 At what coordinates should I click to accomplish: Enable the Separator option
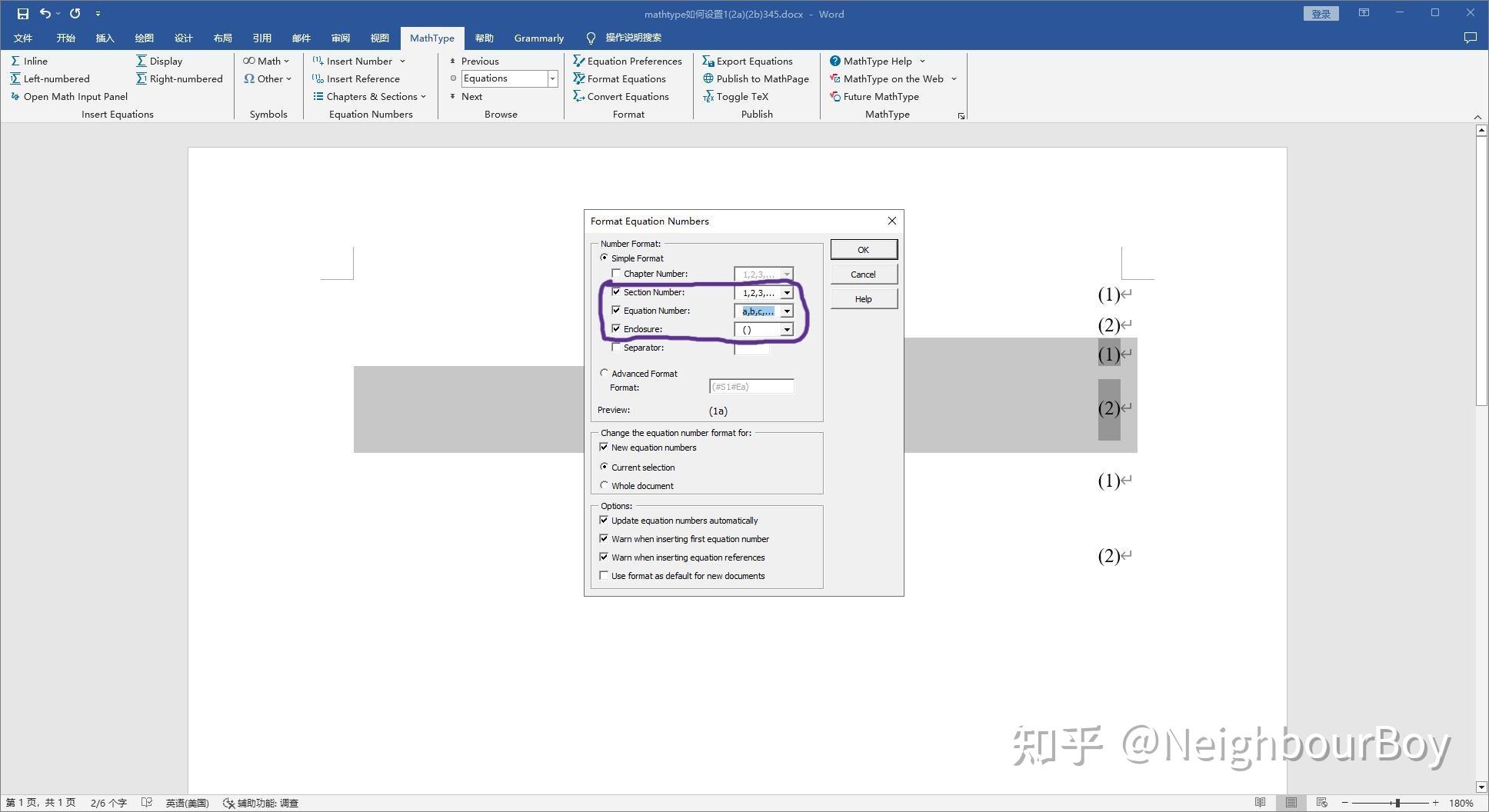tap(617, 347)
